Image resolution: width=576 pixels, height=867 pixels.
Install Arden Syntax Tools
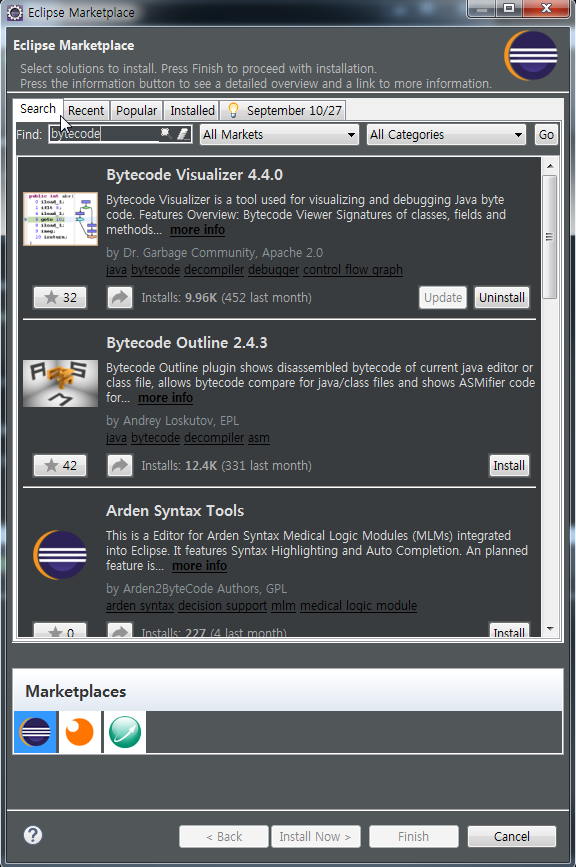(509, 630)
